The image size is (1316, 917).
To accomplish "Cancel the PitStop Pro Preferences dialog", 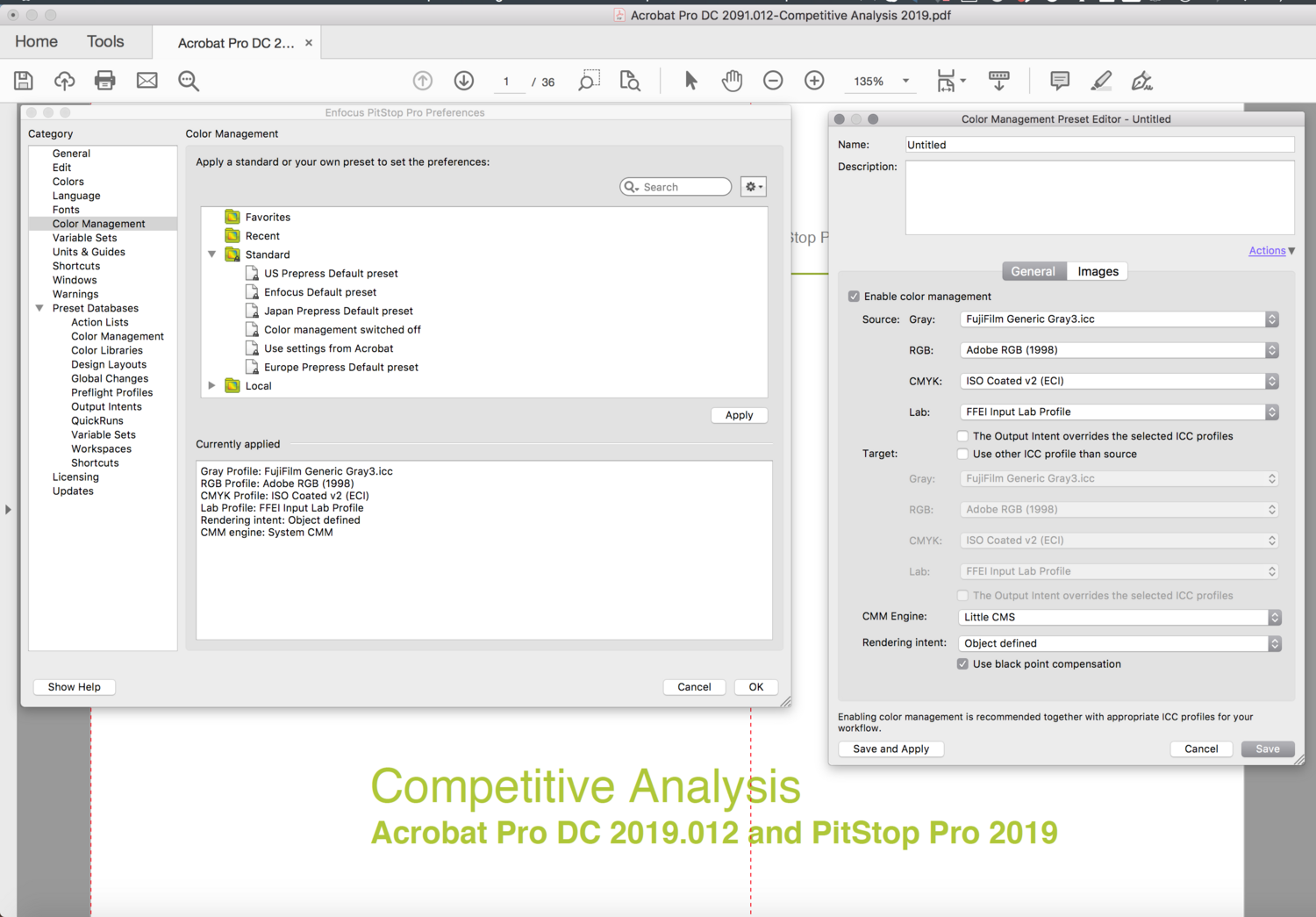I will click(694, 687).
